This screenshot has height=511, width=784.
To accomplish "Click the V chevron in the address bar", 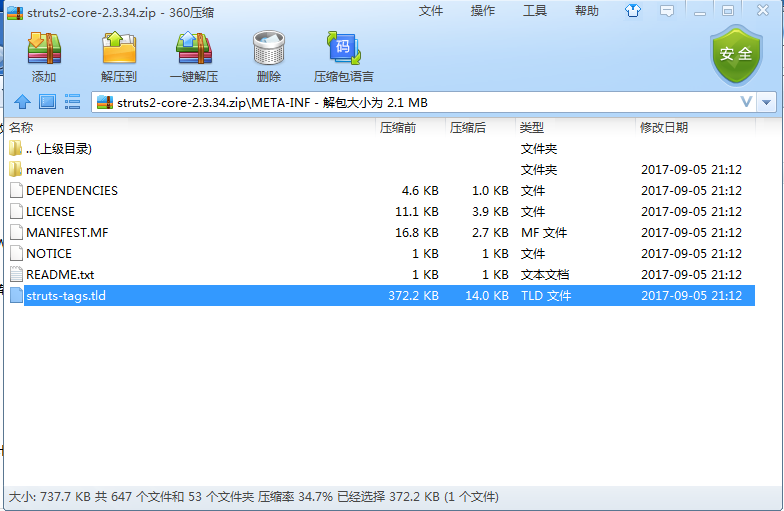I will coord(746,102).
